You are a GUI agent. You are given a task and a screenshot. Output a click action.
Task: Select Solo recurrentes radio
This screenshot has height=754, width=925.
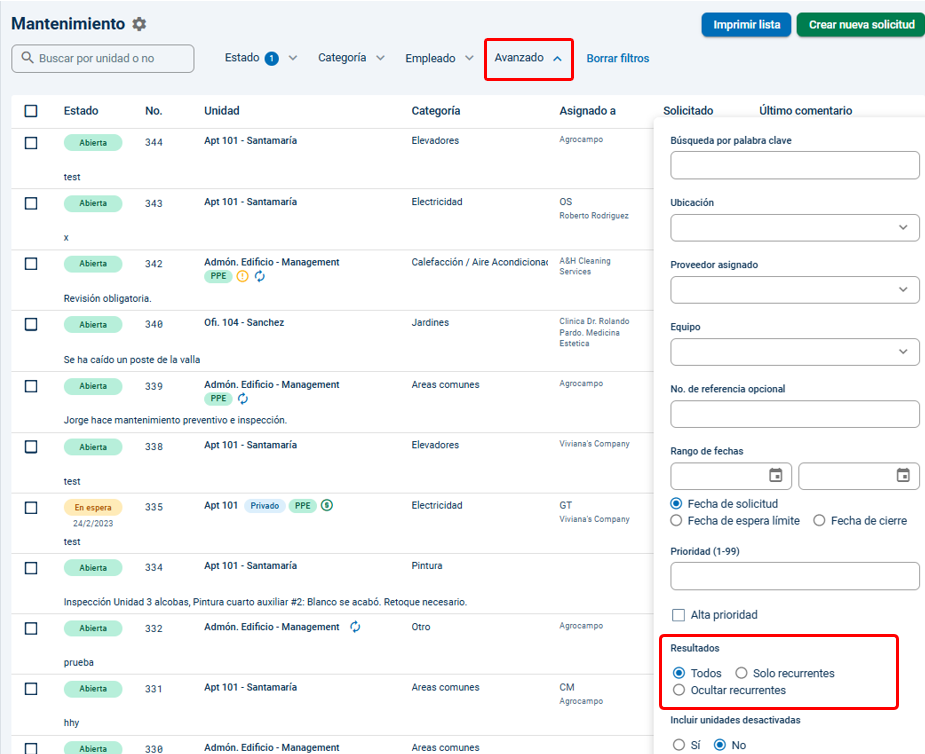pos(742,673)
